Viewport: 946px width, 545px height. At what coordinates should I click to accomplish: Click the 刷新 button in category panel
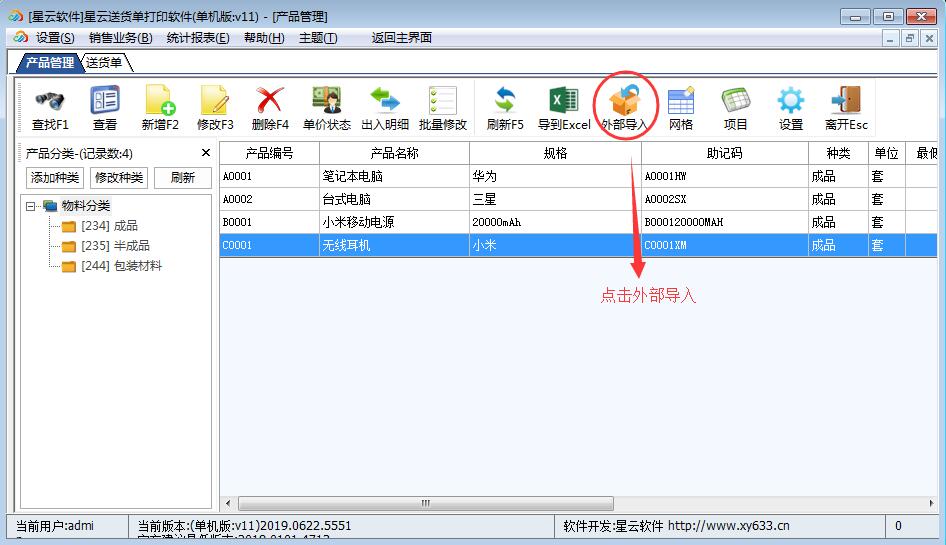(x=183, y=177)
